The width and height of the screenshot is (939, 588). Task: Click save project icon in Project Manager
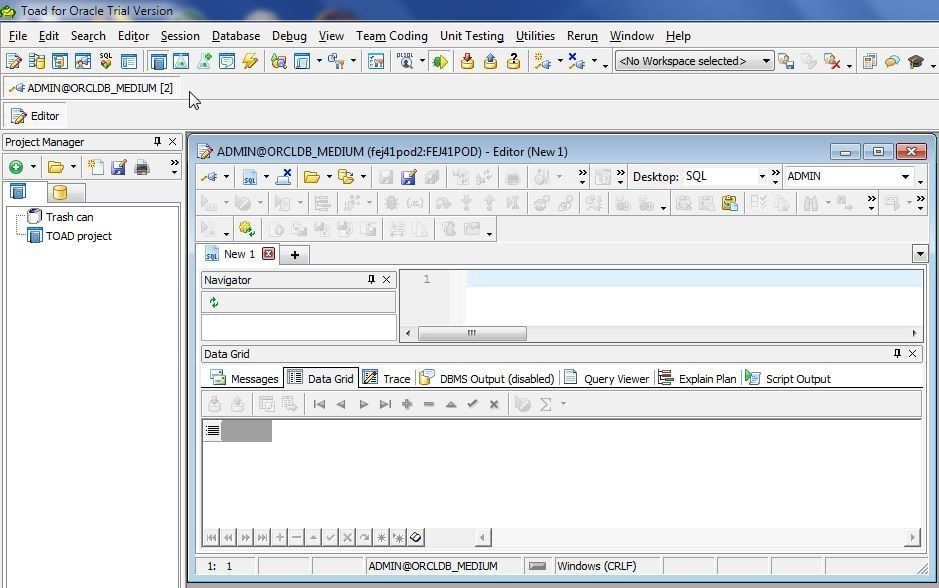pyautogui.click(x=119, y=167)
